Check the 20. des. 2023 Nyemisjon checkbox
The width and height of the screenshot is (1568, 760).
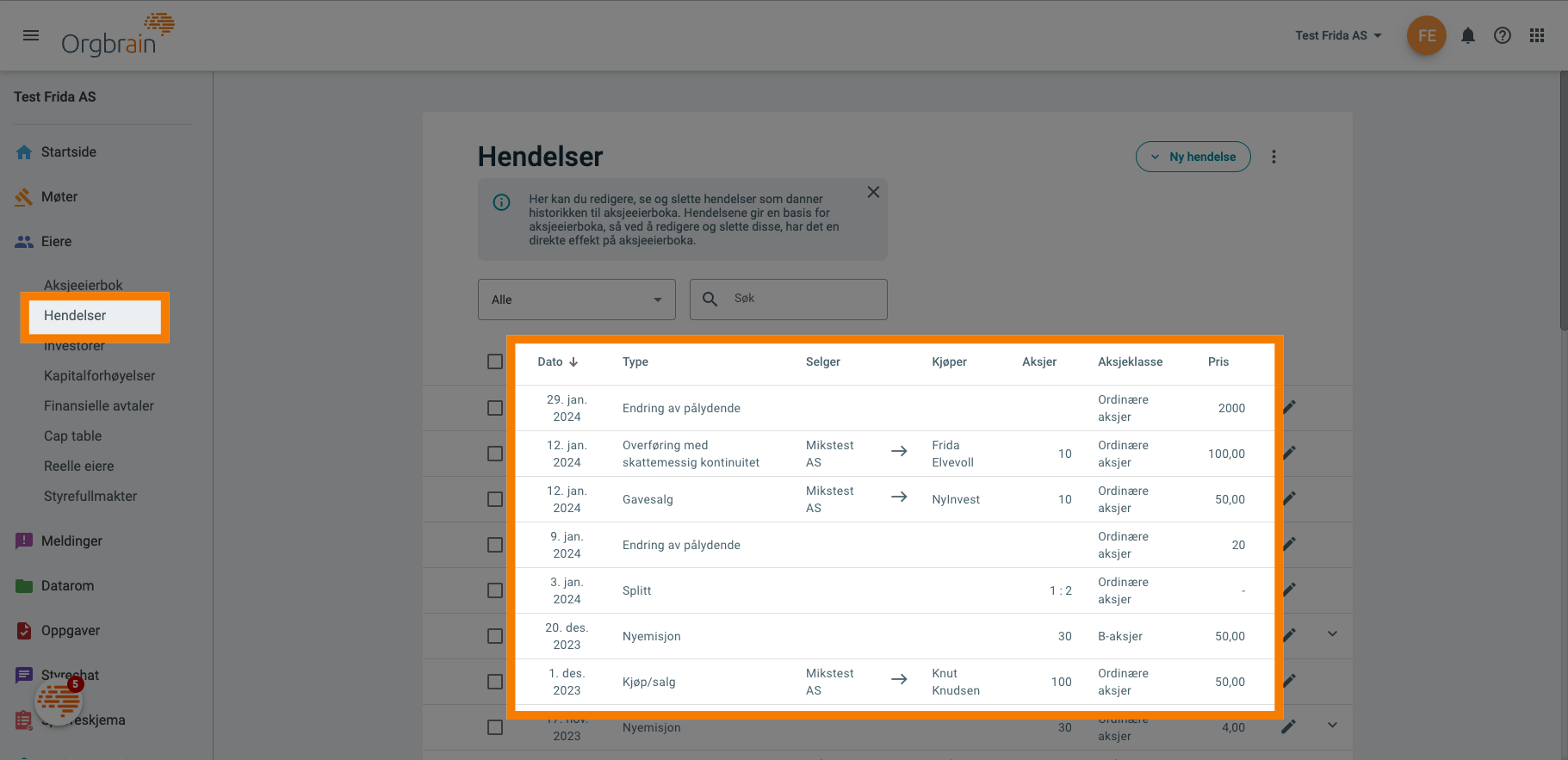click(x=495, y=636)
